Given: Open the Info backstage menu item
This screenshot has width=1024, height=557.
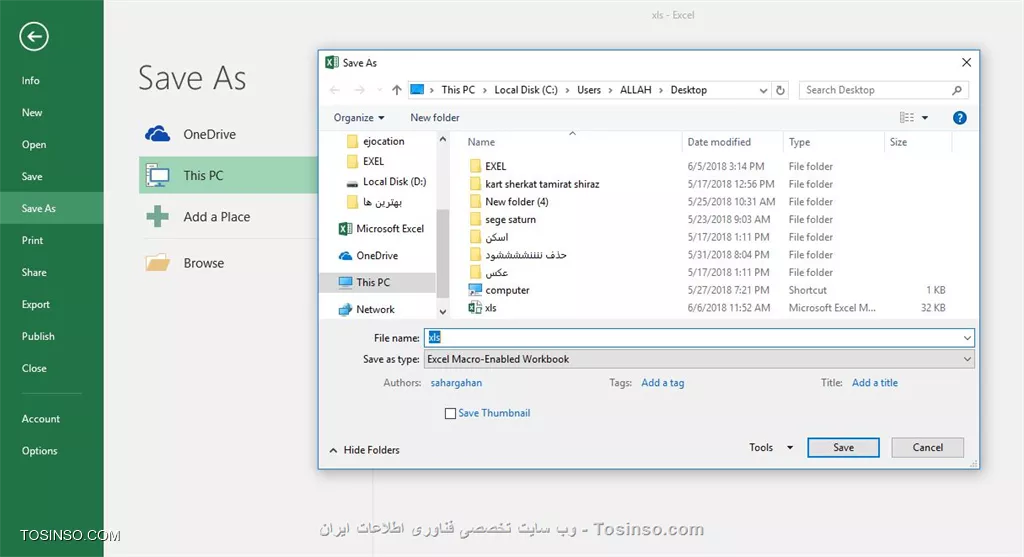Looking at the screenshot, I should point(31,80).
